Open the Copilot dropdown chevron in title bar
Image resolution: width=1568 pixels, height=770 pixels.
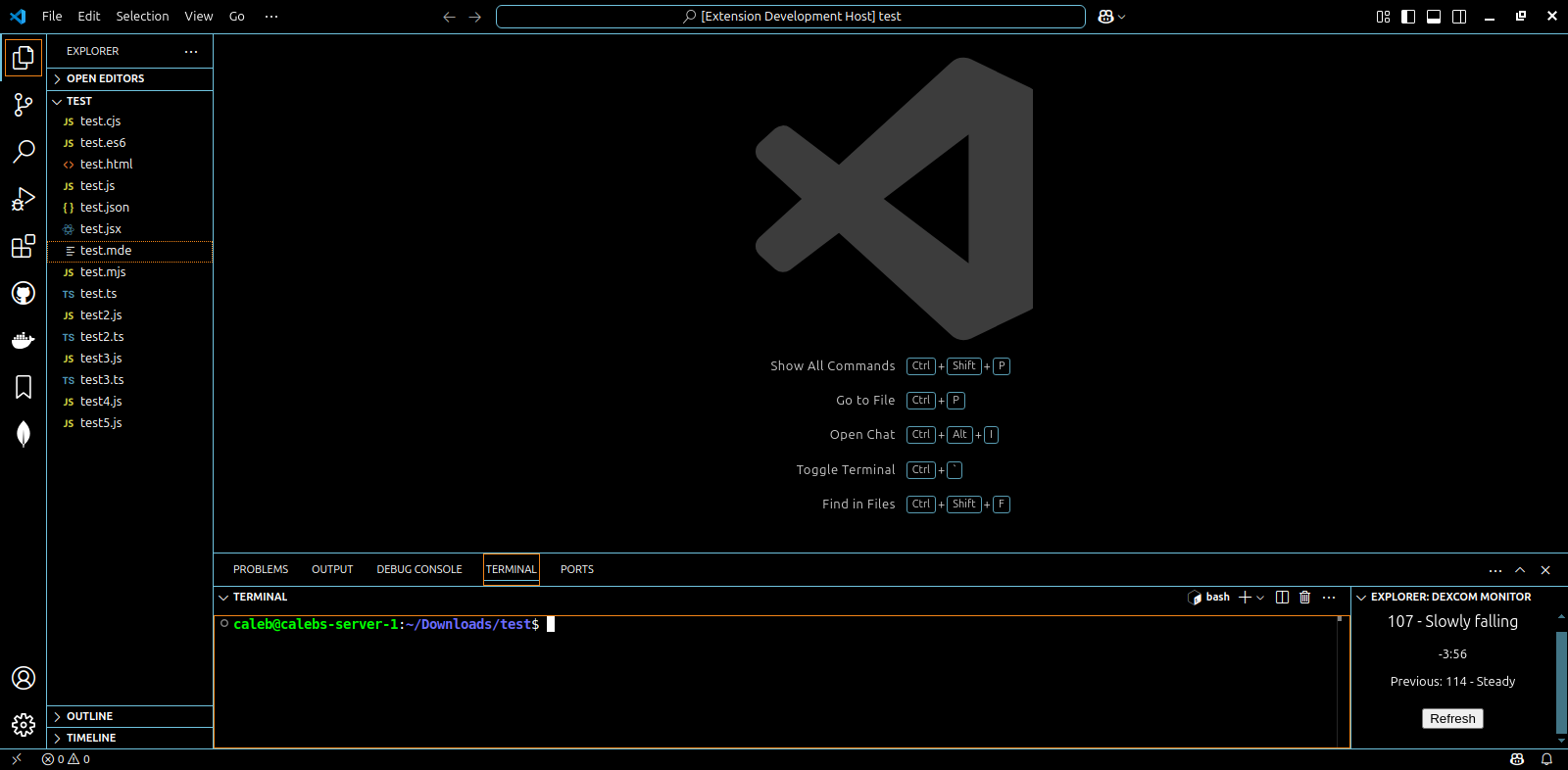[1122, 17]
